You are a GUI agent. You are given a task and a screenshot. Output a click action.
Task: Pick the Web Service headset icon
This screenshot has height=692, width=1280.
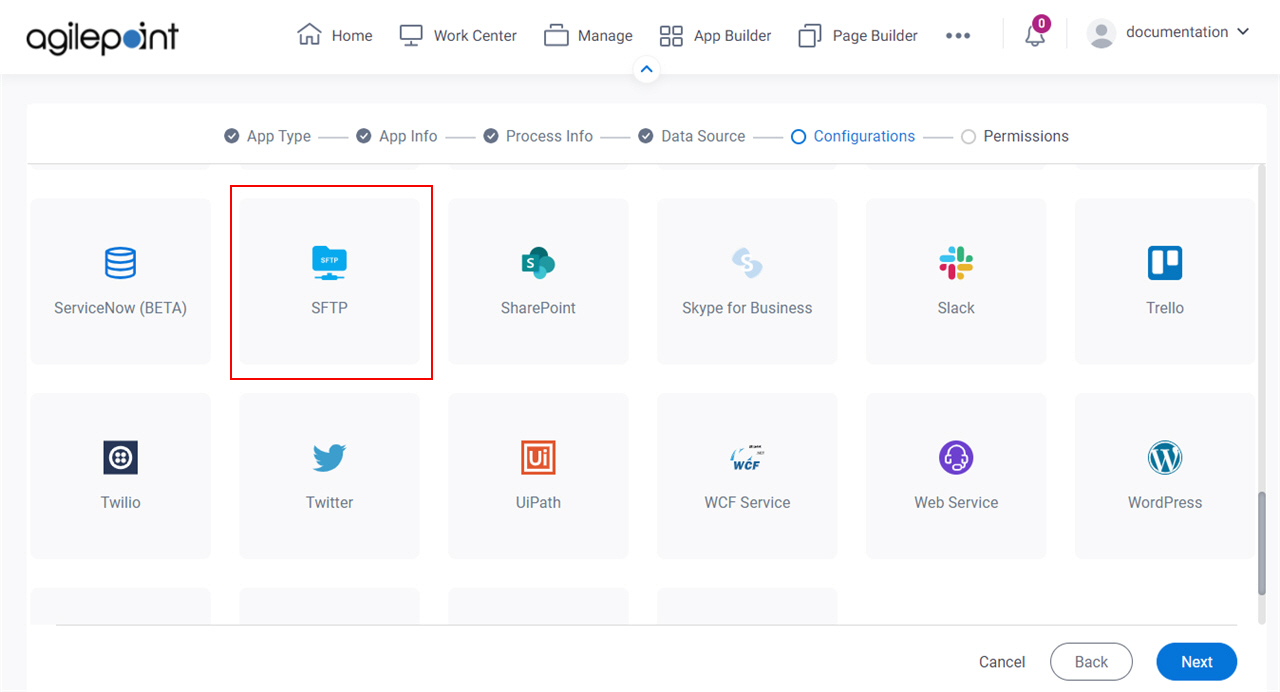956,457
